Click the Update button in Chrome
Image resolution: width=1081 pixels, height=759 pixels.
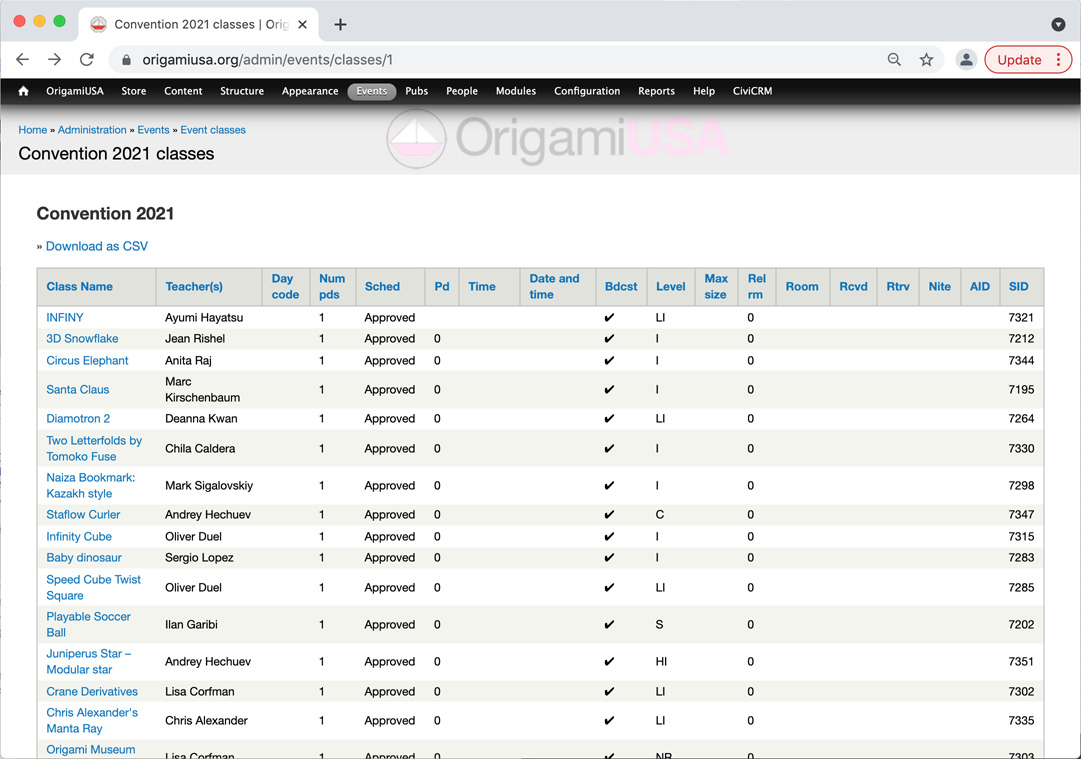pos(1019,59)
